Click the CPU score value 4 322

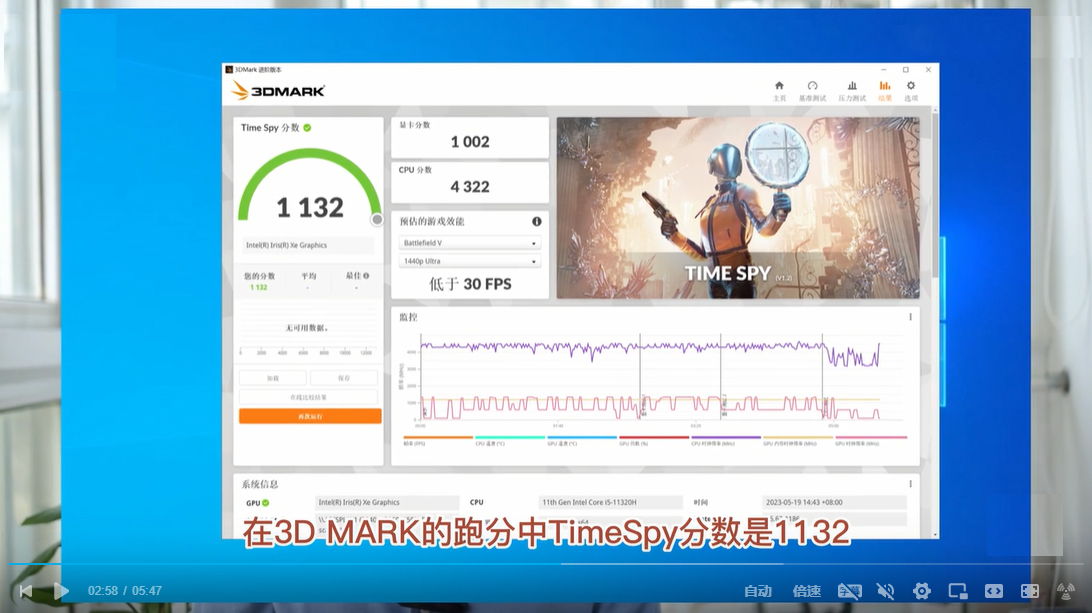pos(470,187)
